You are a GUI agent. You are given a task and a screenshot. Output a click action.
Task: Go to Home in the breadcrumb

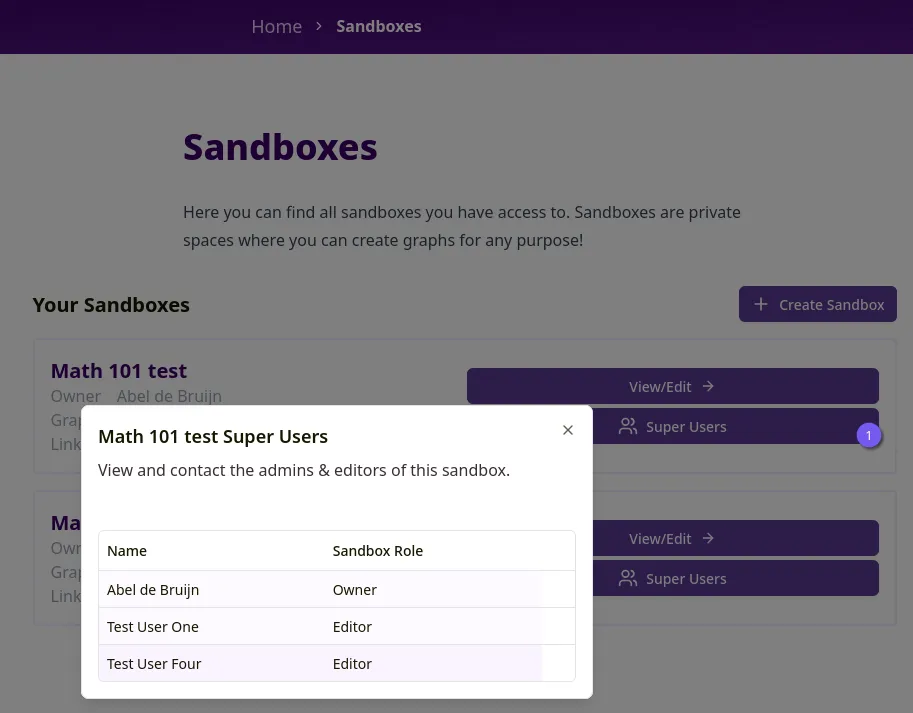(x=277, y=26)
